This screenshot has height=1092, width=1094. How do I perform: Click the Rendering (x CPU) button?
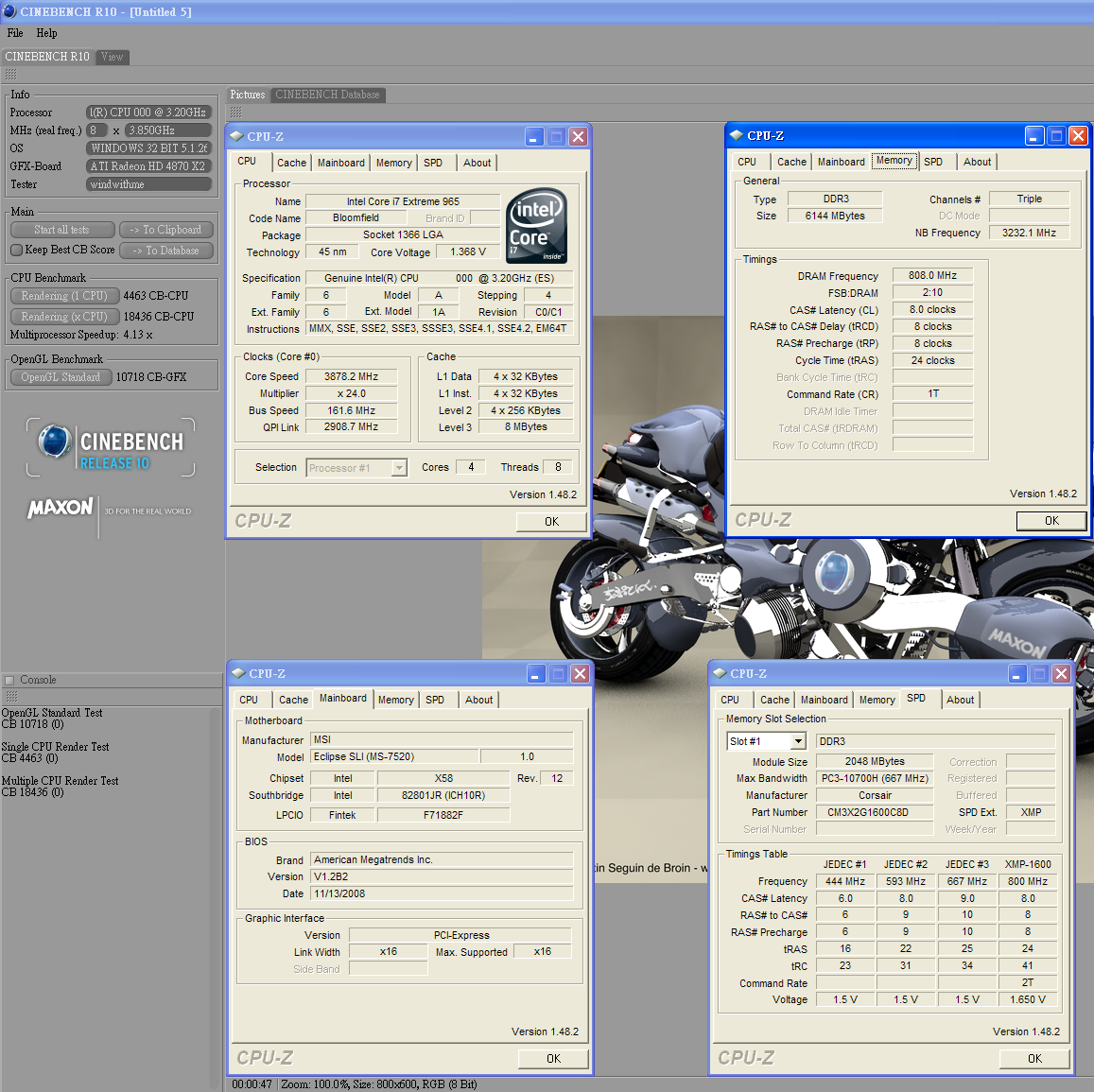[x=64, y=317]
